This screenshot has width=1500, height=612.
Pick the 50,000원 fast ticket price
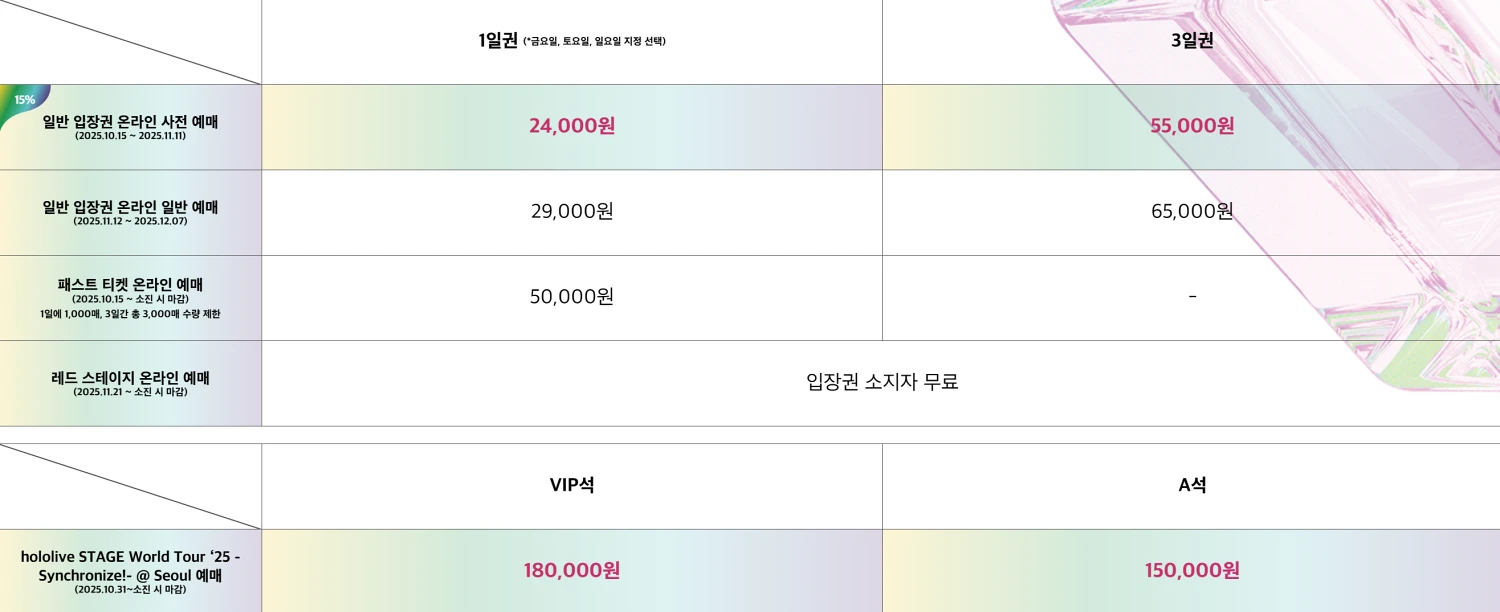pos(572,297)
